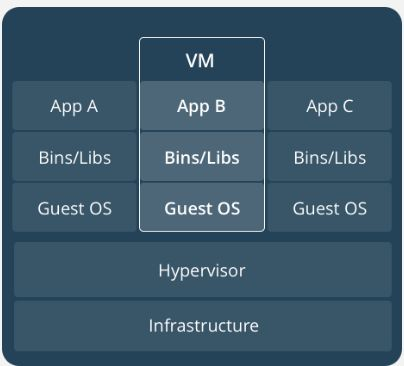The image size is (404, 366).
Task: Select Guest OS below App C column
Action: point(329,207)
